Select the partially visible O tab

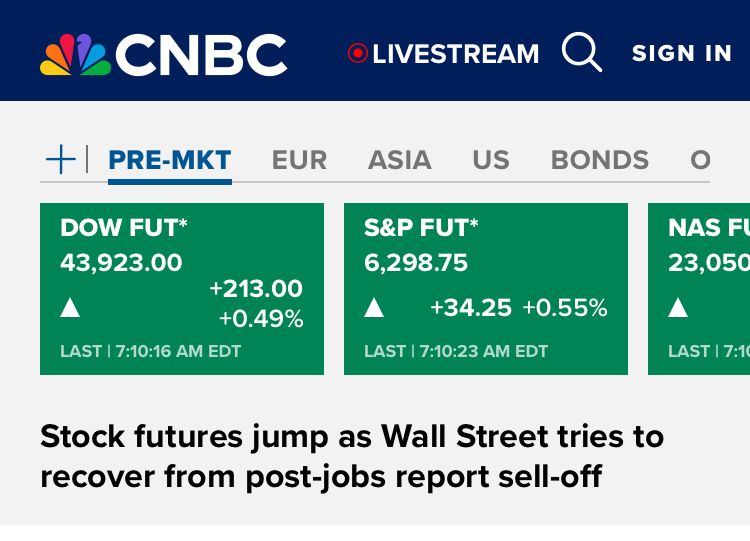[700, 160]
